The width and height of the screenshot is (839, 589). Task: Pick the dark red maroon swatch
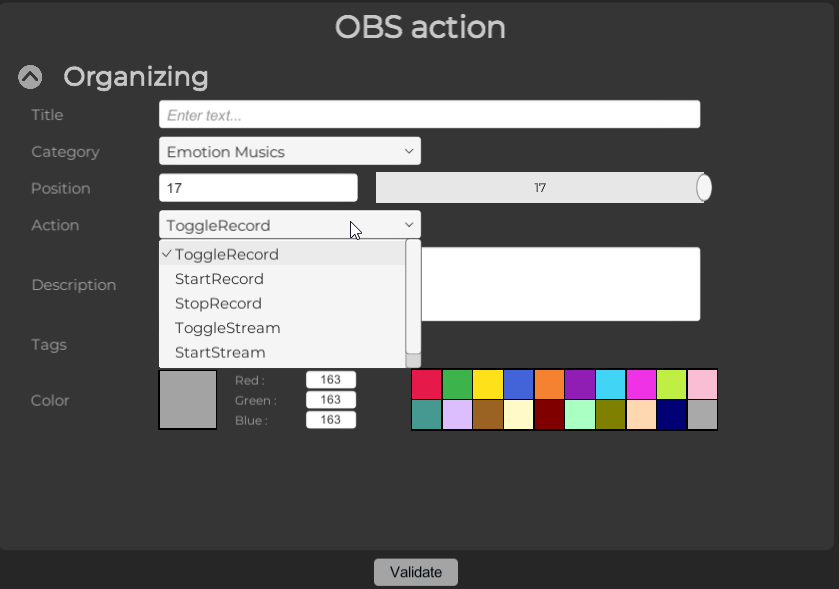point(549,415)
